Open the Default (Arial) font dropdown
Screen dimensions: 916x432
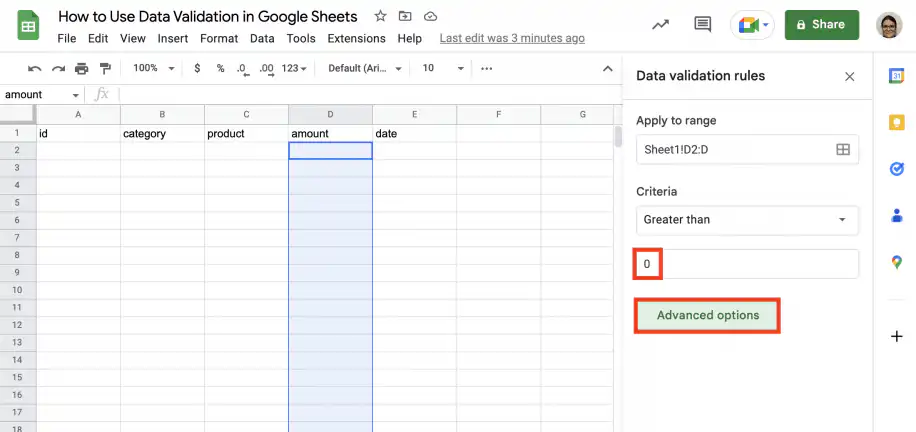pos(365,68)
